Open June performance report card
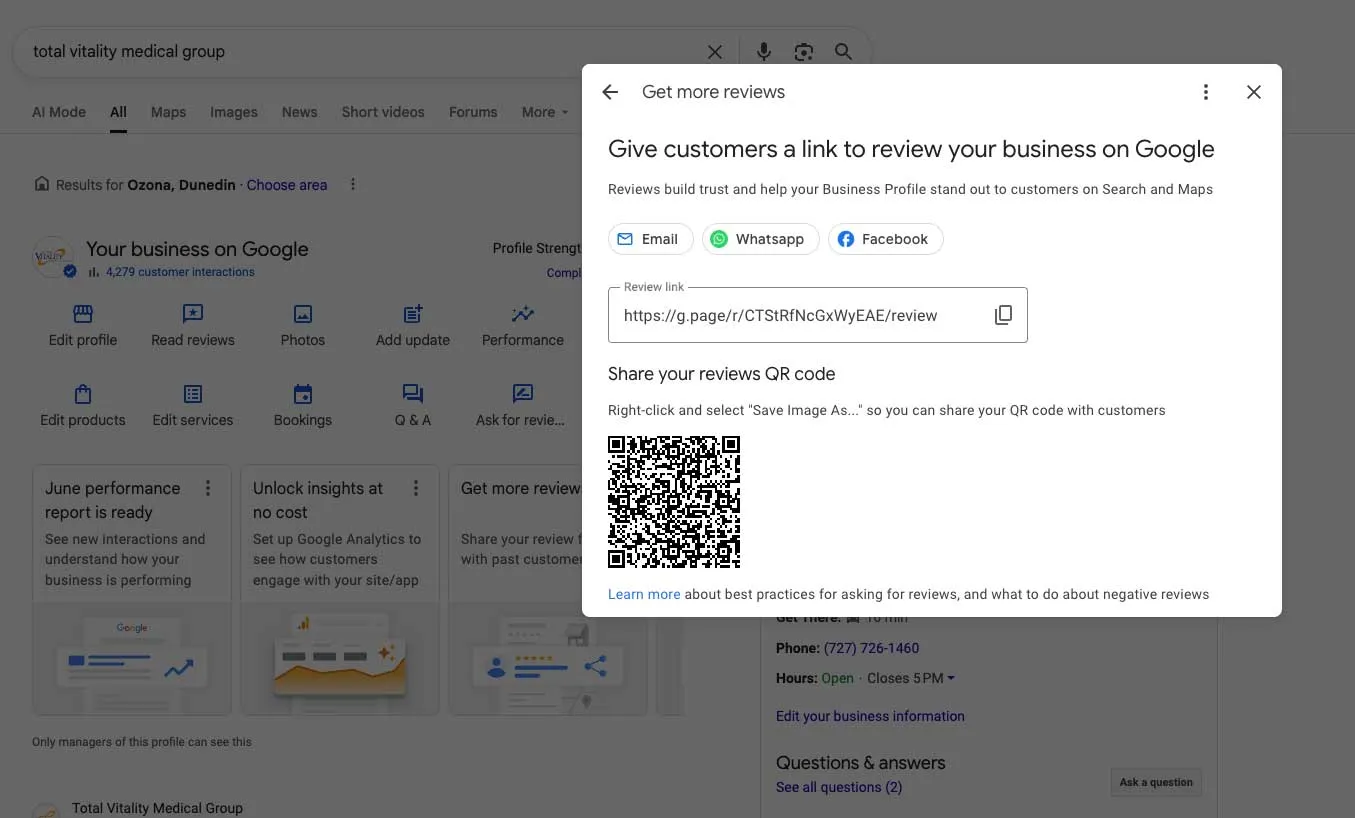 (x=132, y=590)
